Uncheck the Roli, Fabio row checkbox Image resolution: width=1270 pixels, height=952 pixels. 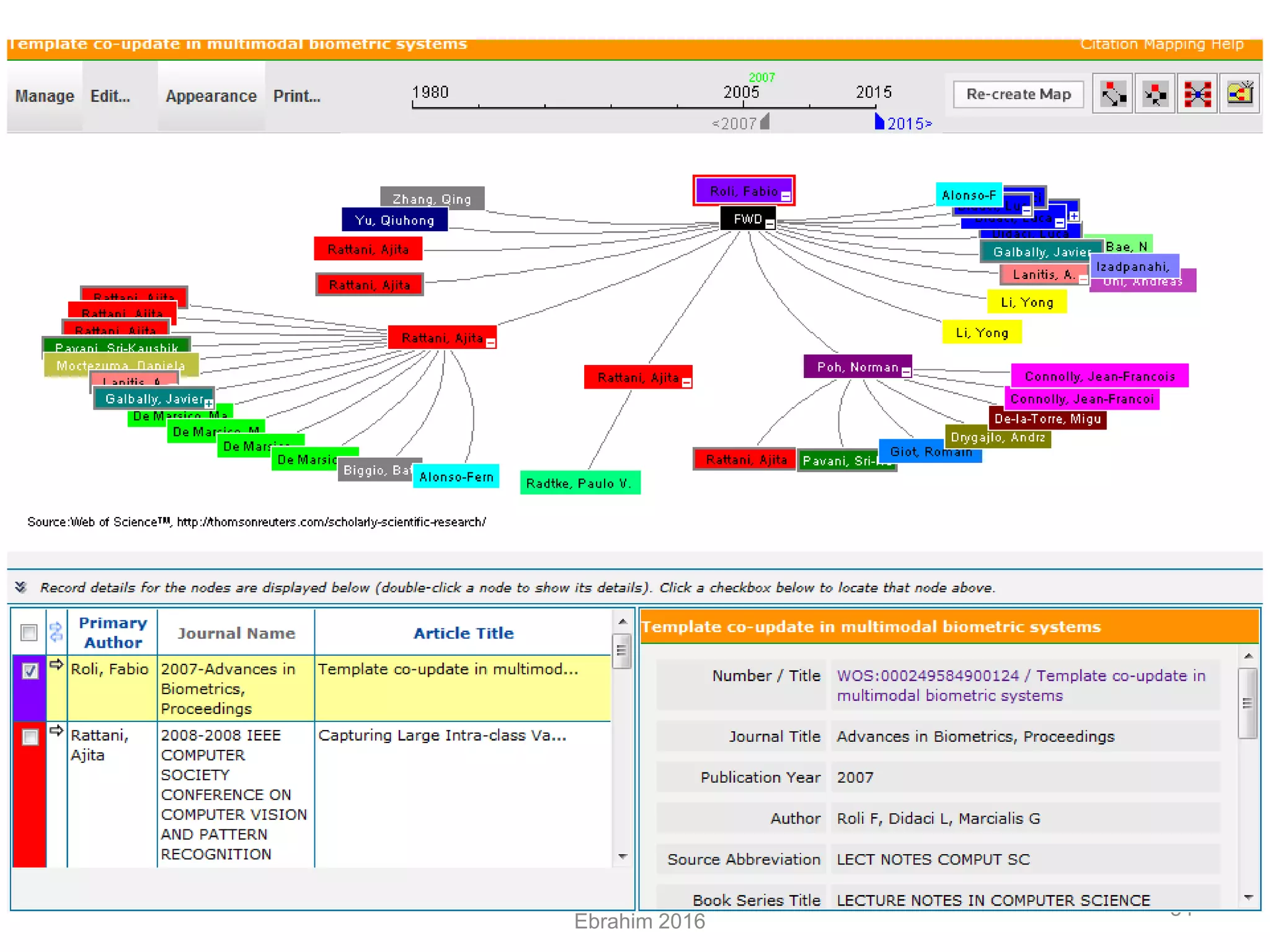pos(30,671)
